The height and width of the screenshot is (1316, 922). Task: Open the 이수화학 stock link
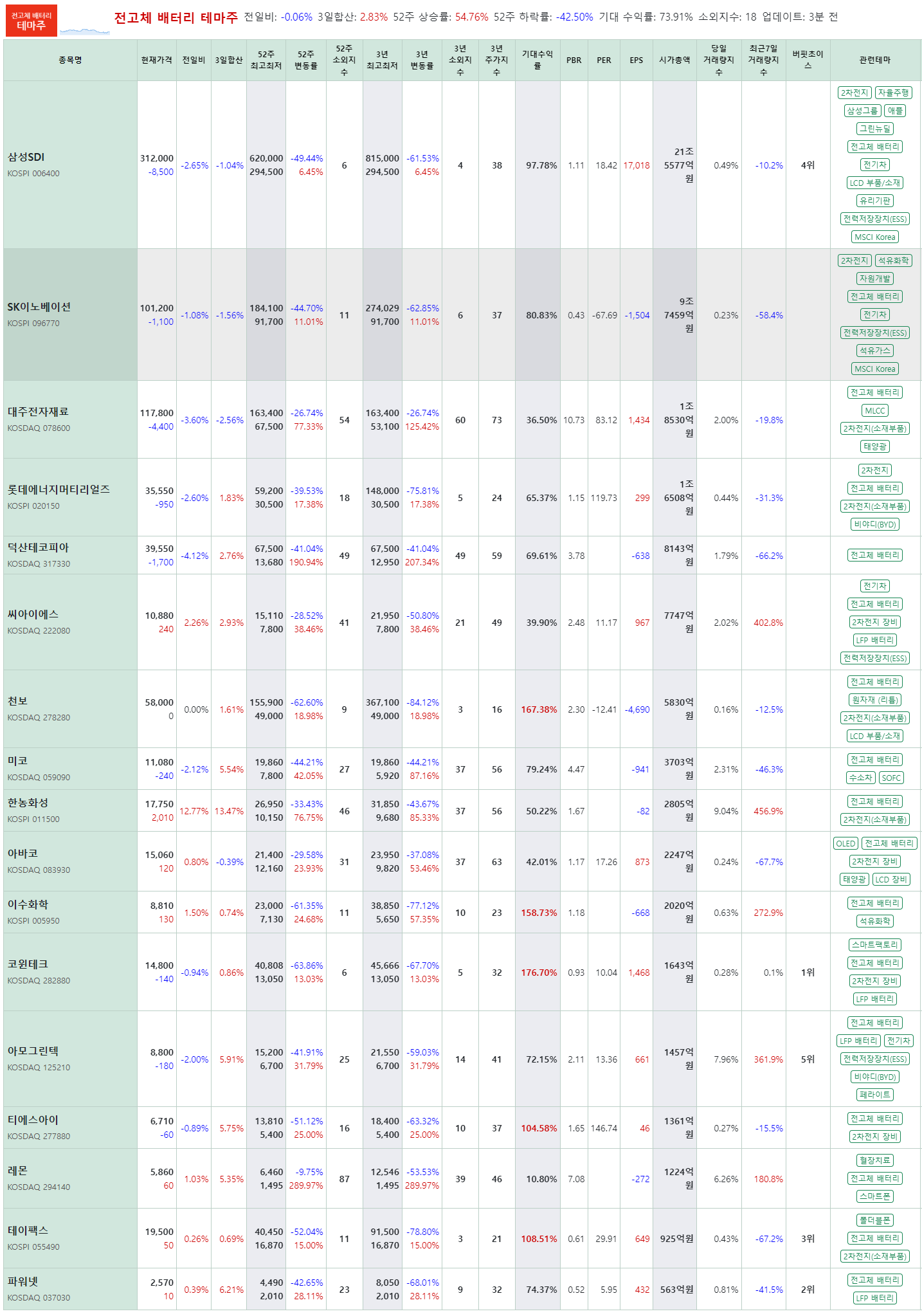(x=28, y=904)
